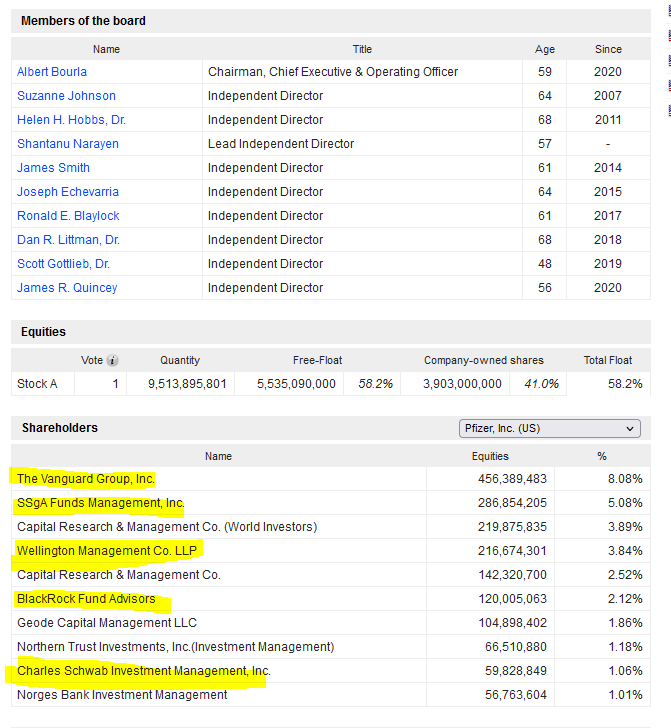The width and height of the screenshot is (671, 728).
Task: Click the 5.08% percentage cell
Action: (x=625, y=503)
